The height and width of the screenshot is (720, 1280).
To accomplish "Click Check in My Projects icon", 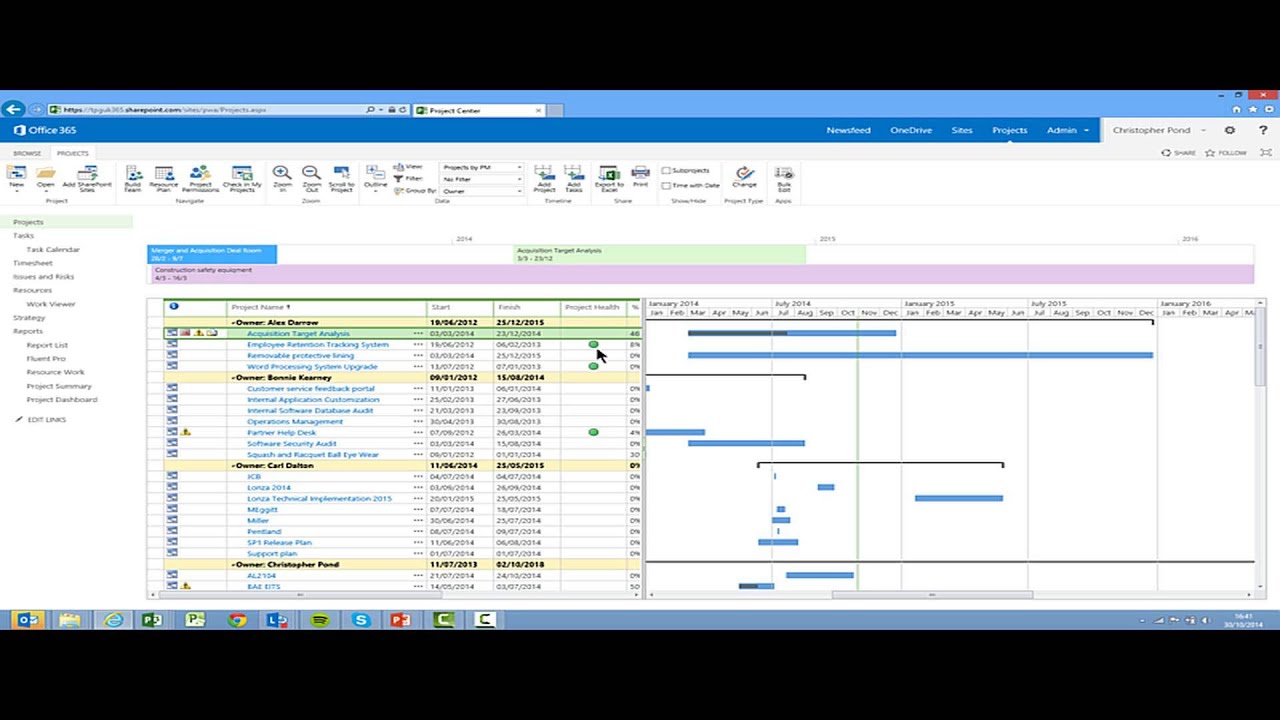I will pyautogui.click(x=241, y=179).
